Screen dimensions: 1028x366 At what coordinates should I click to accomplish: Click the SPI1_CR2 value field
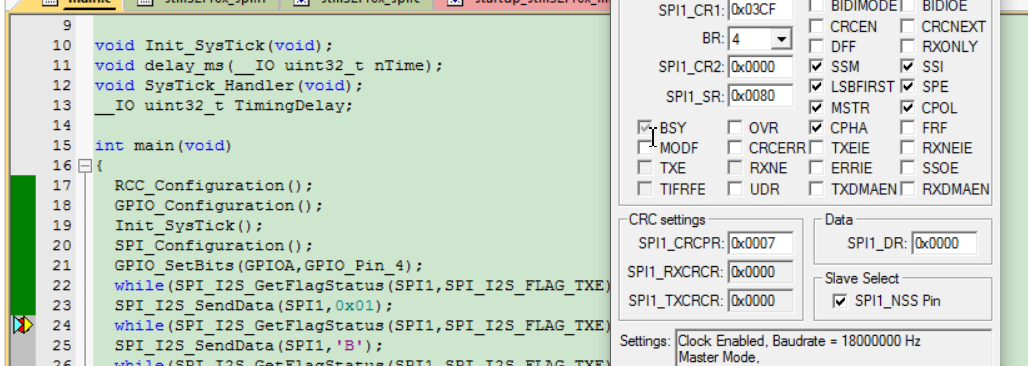(761, 67)
